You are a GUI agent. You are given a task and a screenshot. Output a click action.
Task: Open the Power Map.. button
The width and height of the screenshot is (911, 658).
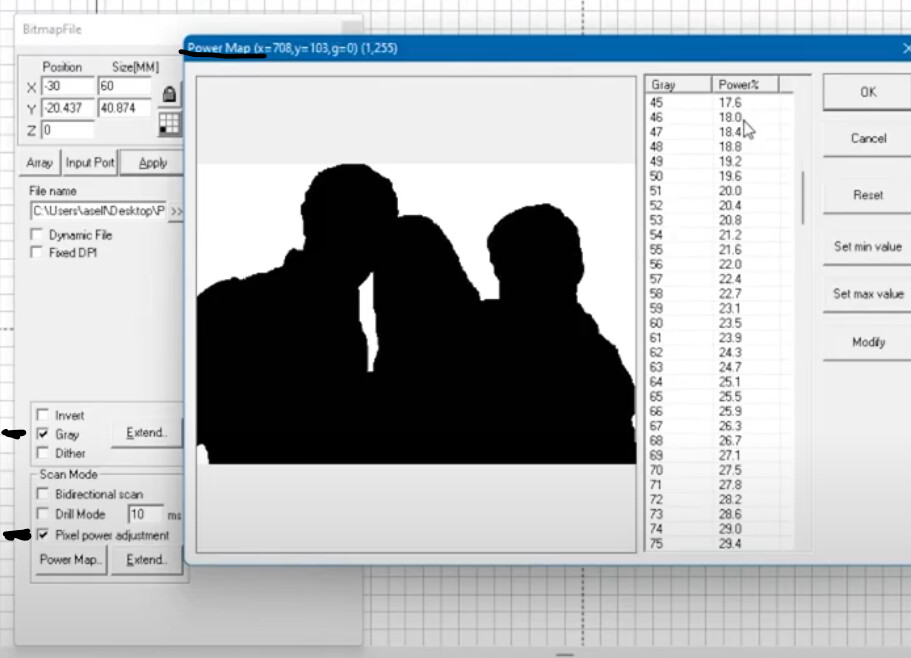pos(71,560)
